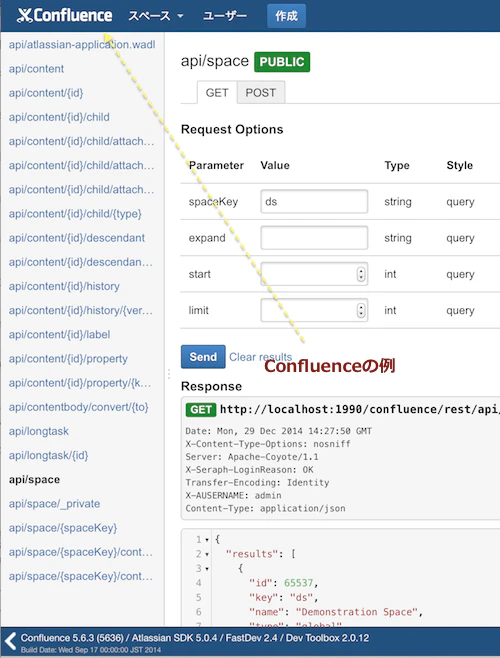The height and width of the screenshot is (658, 500).
Task: Open the api/space/_private resource
Action: 54,504
